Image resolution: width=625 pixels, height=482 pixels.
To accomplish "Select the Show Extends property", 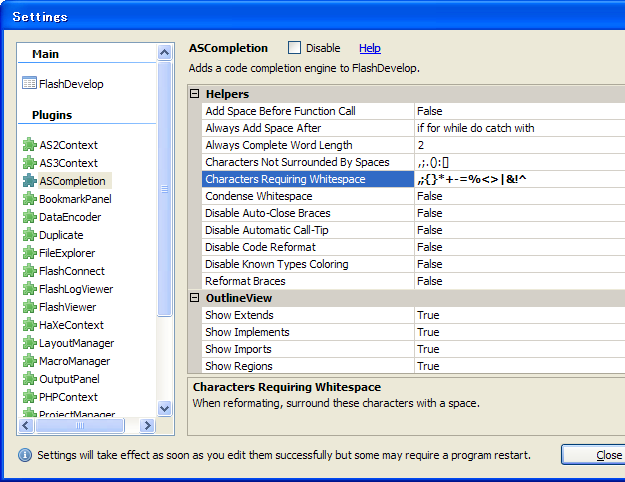I will coord(308,315).
